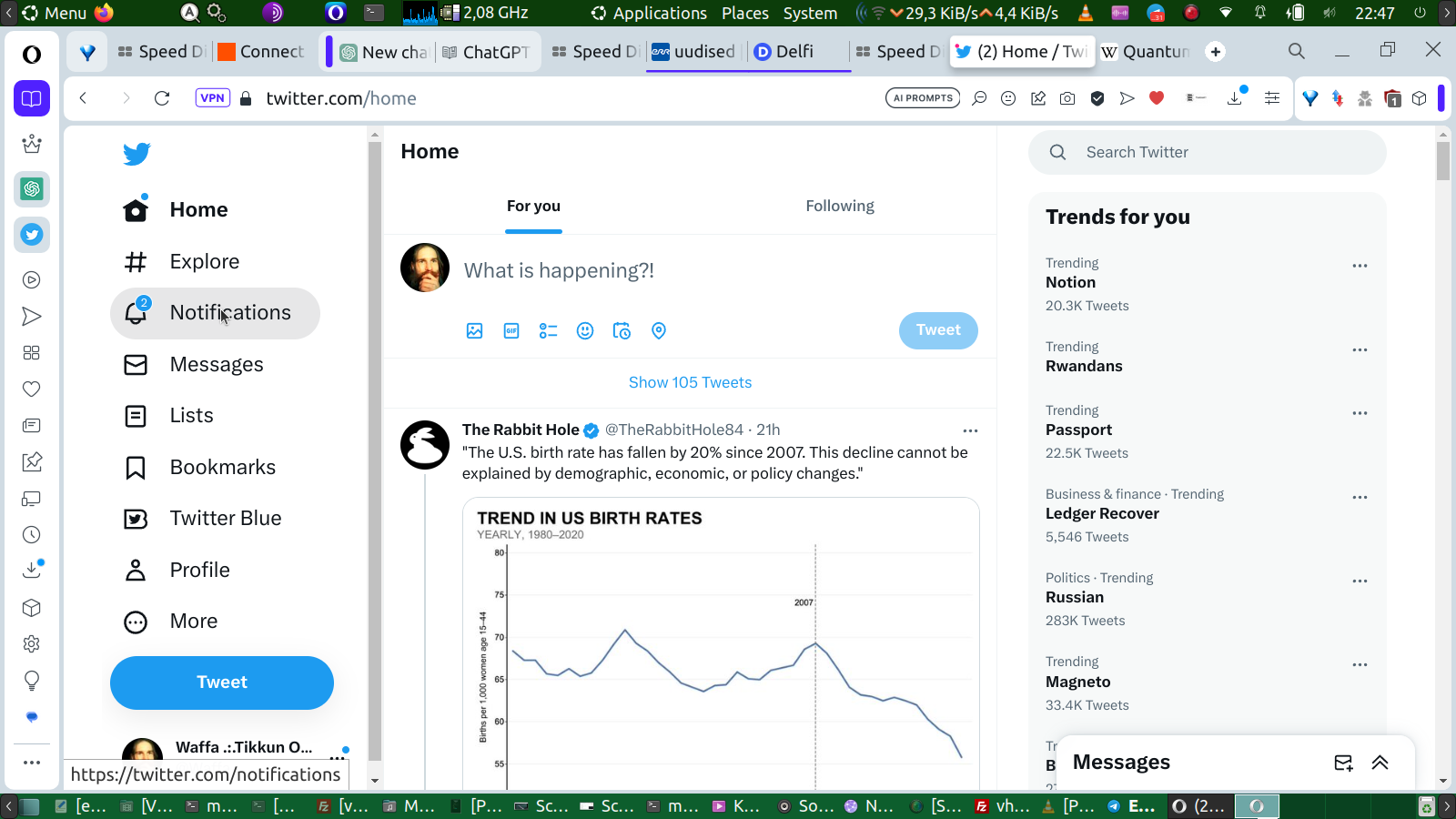Open options menu for Russian trend
This screenshot has width=1456, height=819.
click(1360, 581)
